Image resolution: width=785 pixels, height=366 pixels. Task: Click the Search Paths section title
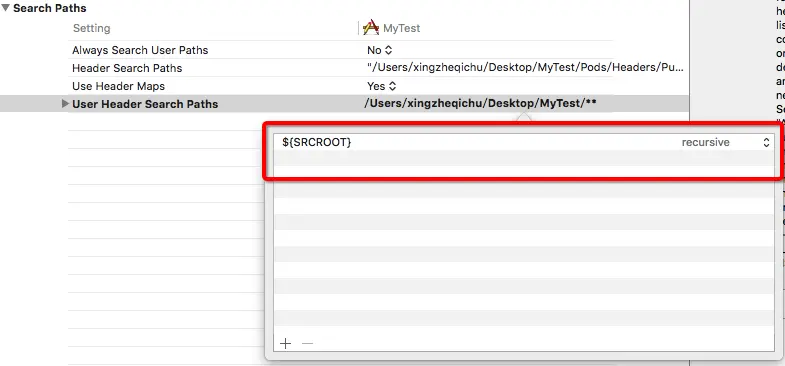coord(50,8)
